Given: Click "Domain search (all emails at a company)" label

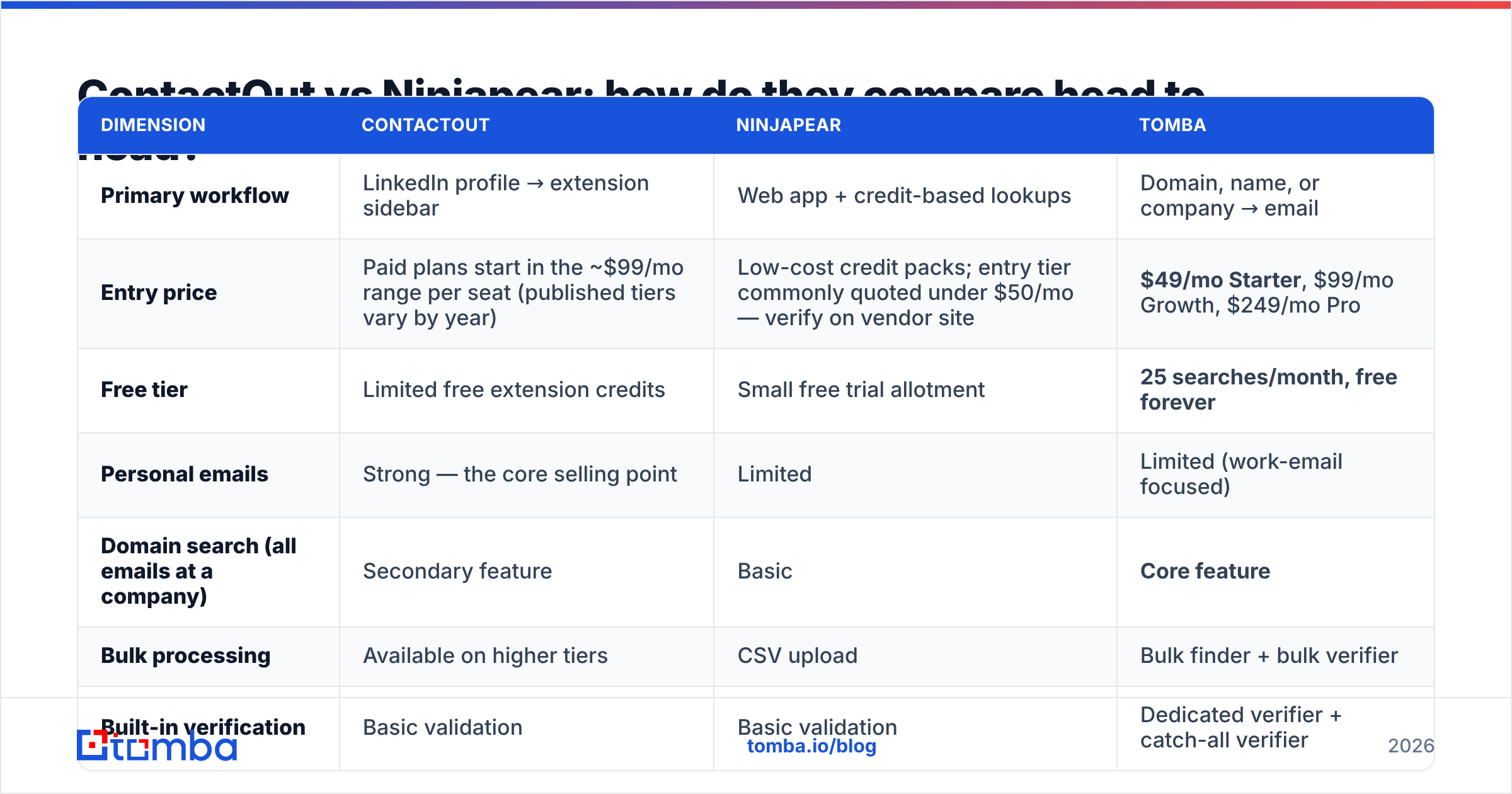Looking at the screenshot, I should point(198,571).
